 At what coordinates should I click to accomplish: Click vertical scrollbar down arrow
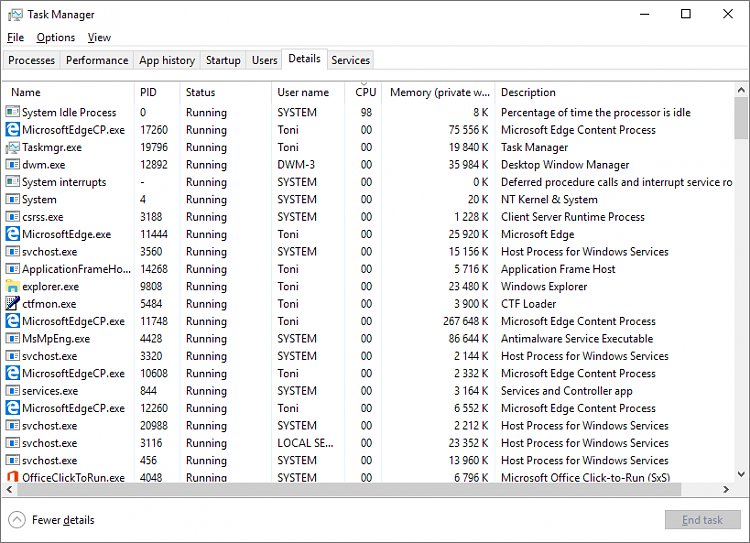pyautogui.click(x=741, y=475)
